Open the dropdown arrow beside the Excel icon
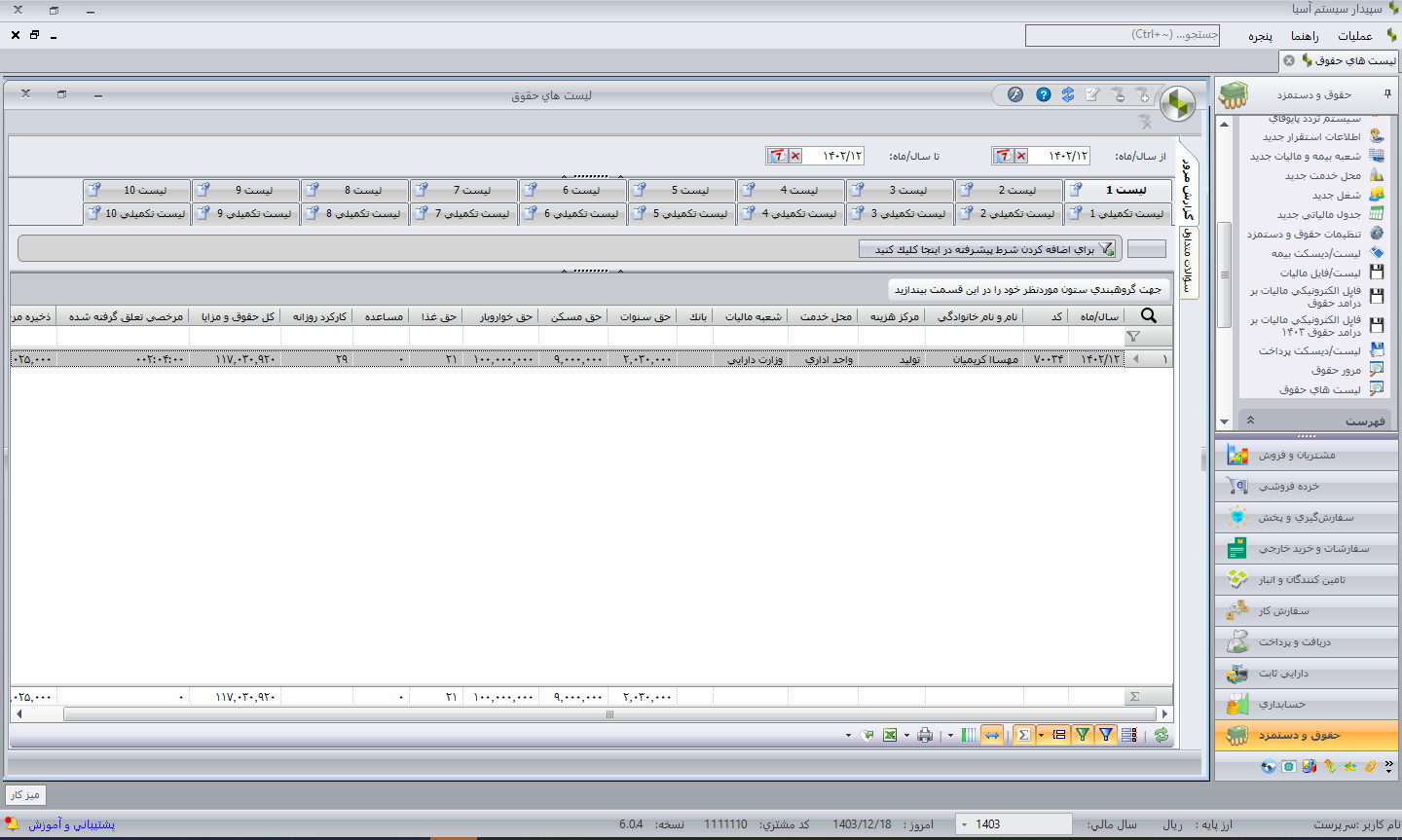This screenshot has height=840, width=1402. point(848,736)
